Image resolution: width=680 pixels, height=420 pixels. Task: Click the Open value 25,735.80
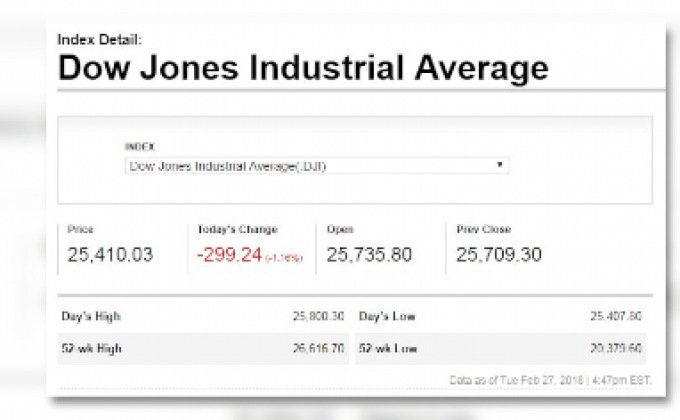click(x=369, y=255)
